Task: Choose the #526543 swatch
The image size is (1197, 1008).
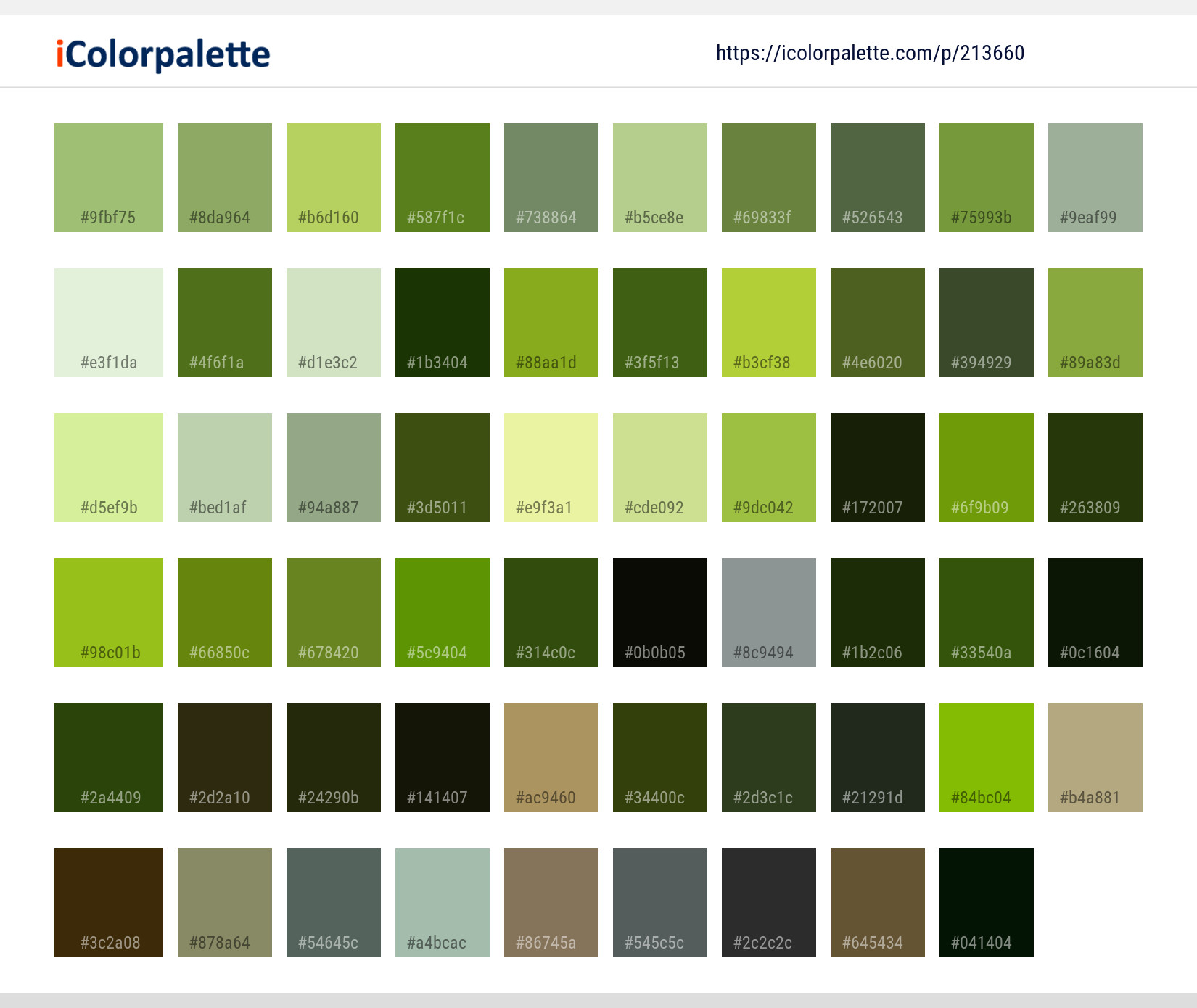Action: click(878, 178)
